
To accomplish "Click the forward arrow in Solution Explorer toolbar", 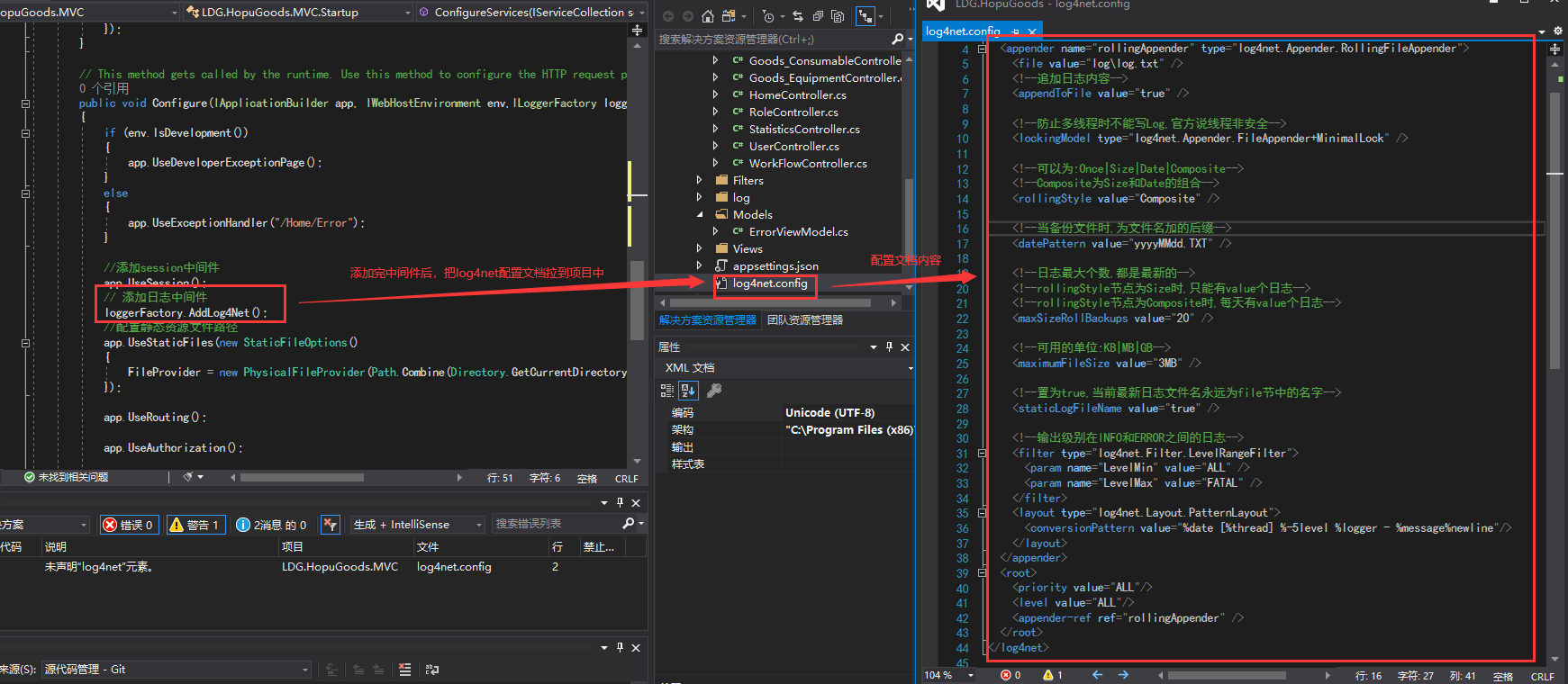I will click(x=687, y=16).
